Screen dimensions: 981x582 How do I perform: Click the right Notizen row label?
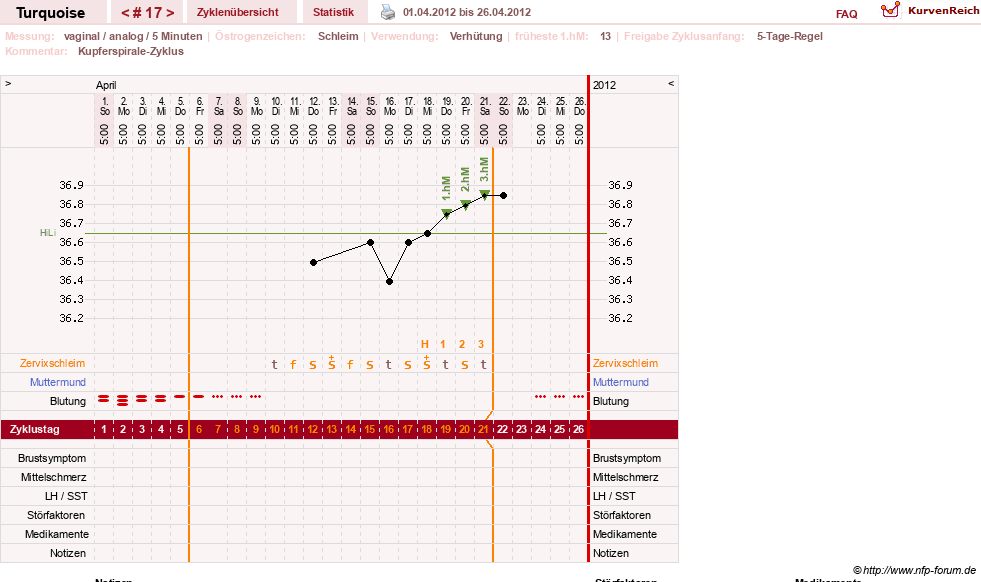(611, 553)
